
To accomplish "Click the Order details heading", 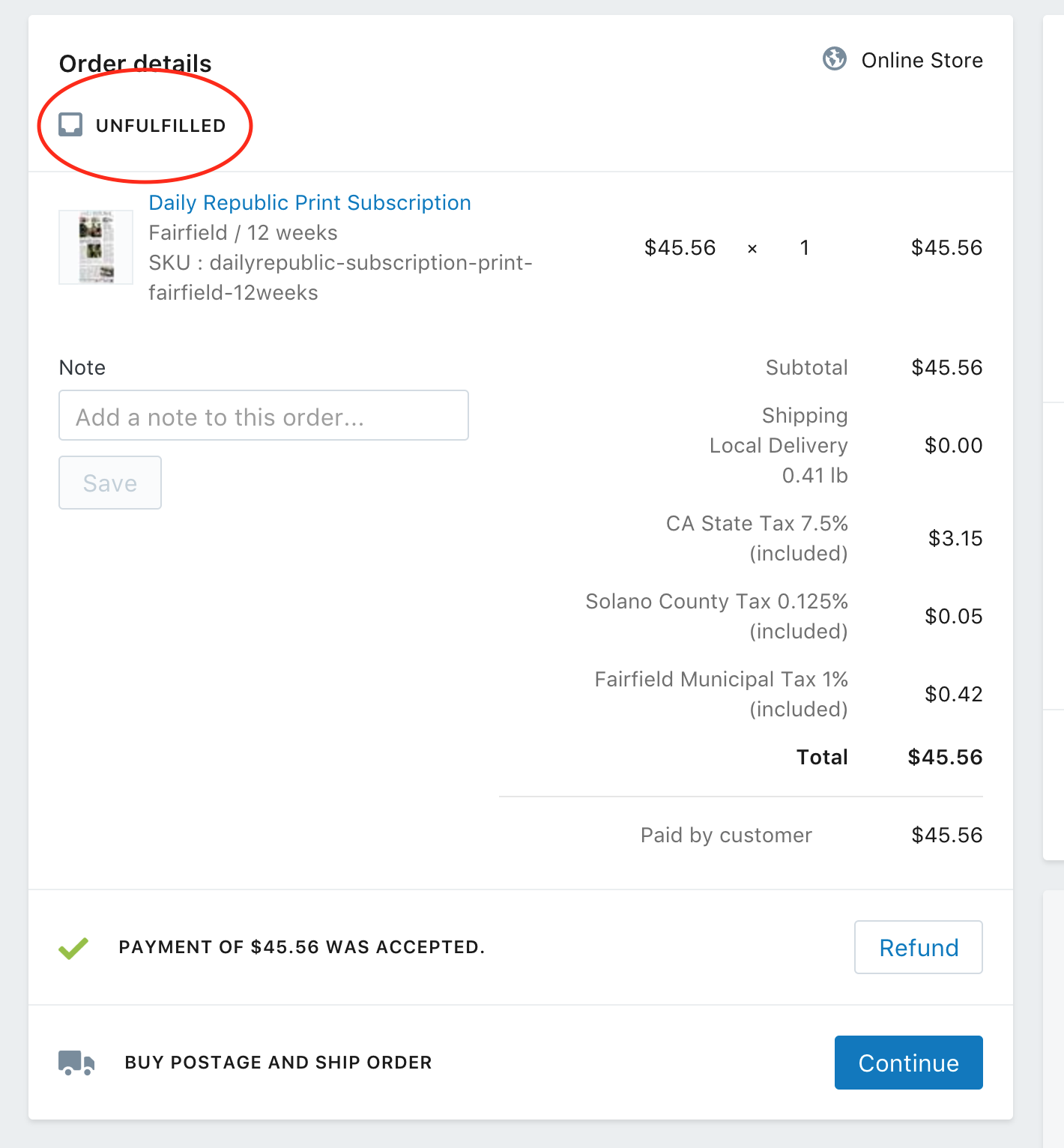I will click(136, 64).
